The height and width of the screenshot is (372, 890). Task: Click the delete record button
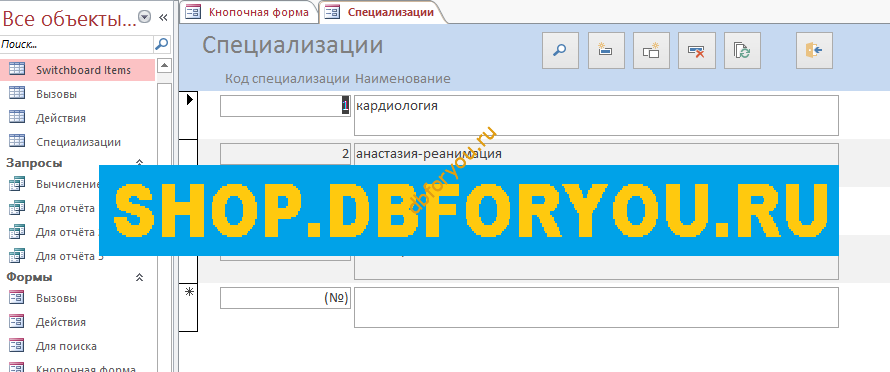pyautogui.click(x=697, y=51)
